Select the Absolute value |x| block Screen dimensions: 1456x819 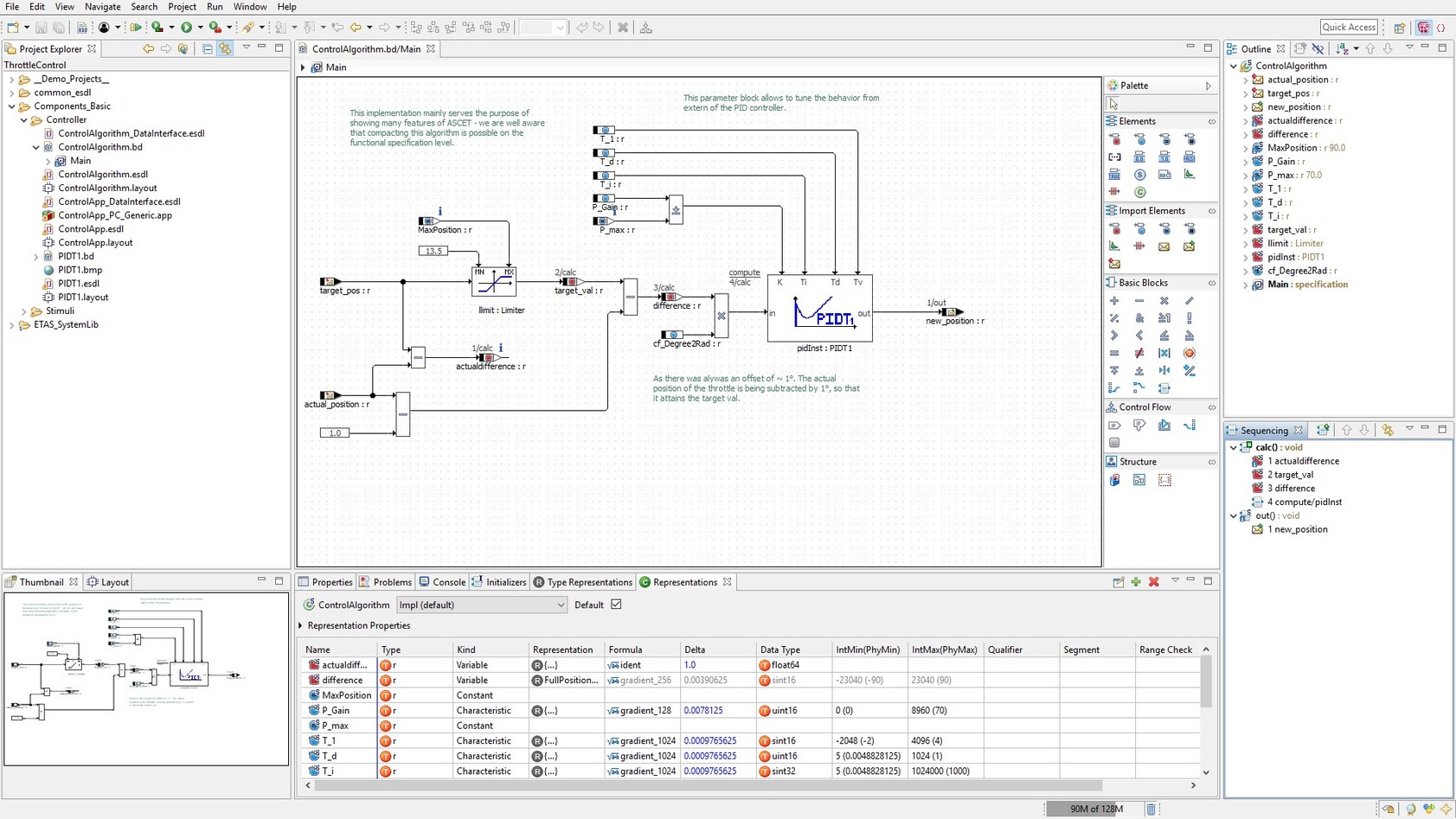point(1164,353)
